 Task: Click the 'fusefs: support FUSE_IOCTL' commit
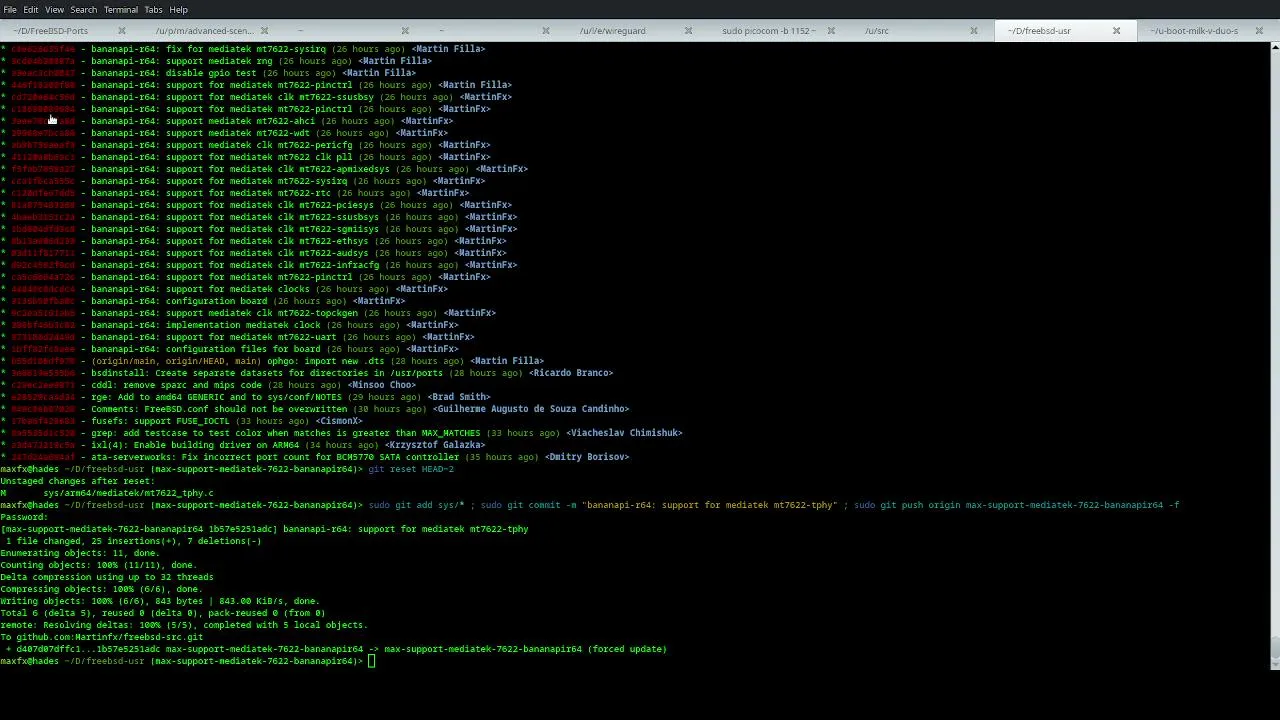click(x=182, y=421)
